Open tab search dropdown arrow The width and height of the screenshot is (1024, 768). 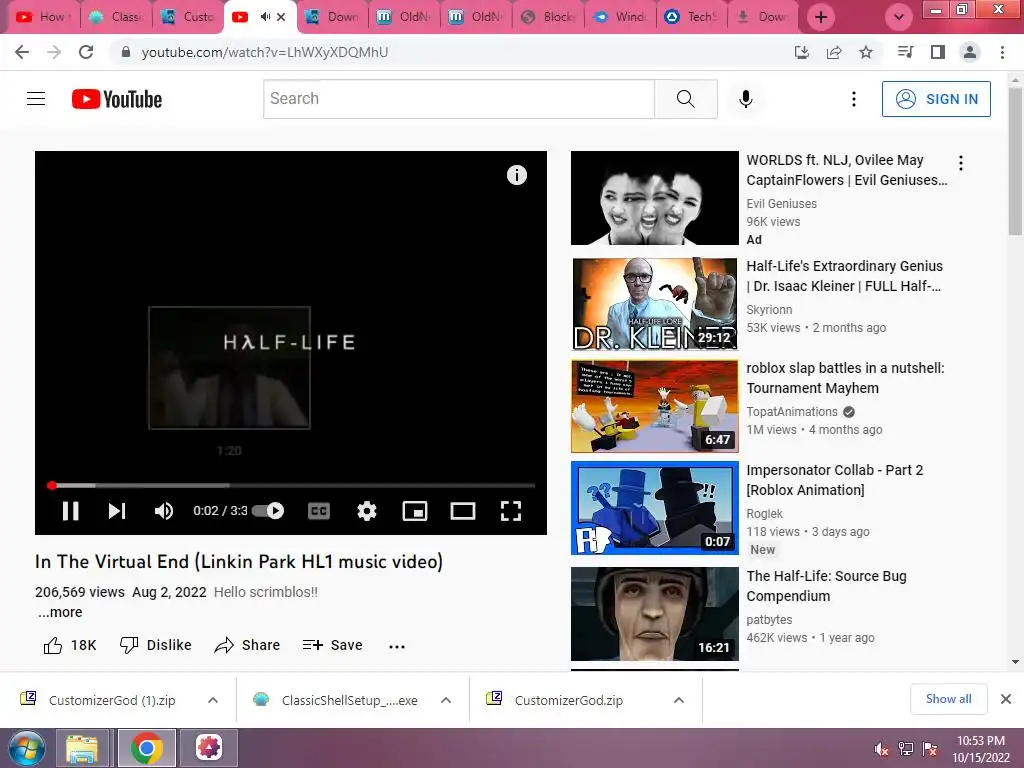tap(899, 17)
